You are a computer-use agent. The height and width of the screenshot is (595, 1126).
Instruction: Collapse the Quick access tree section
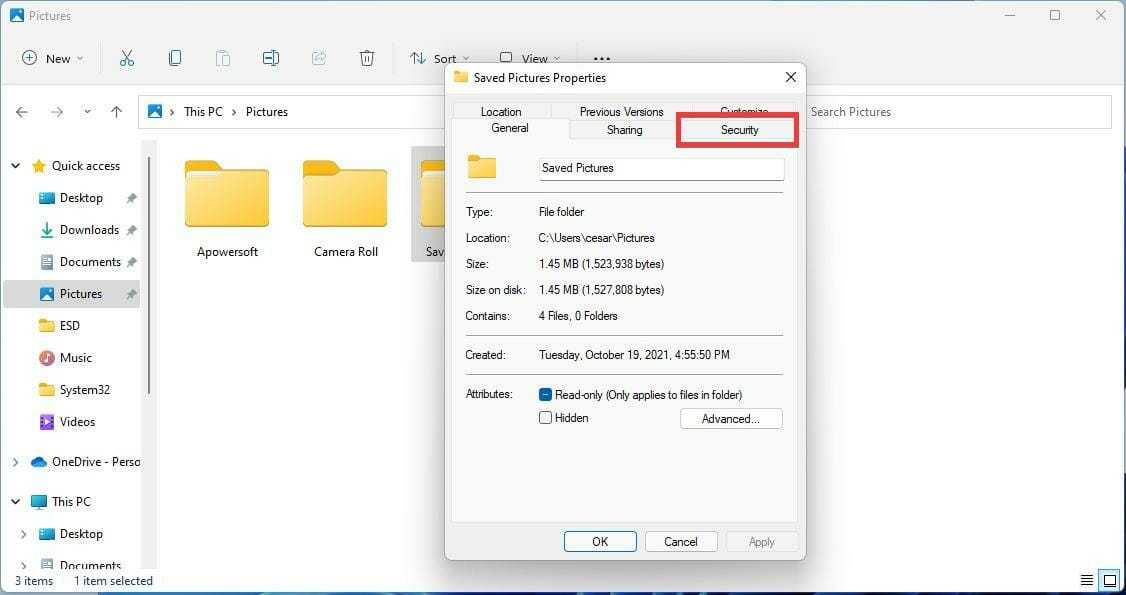pos(16,166)
